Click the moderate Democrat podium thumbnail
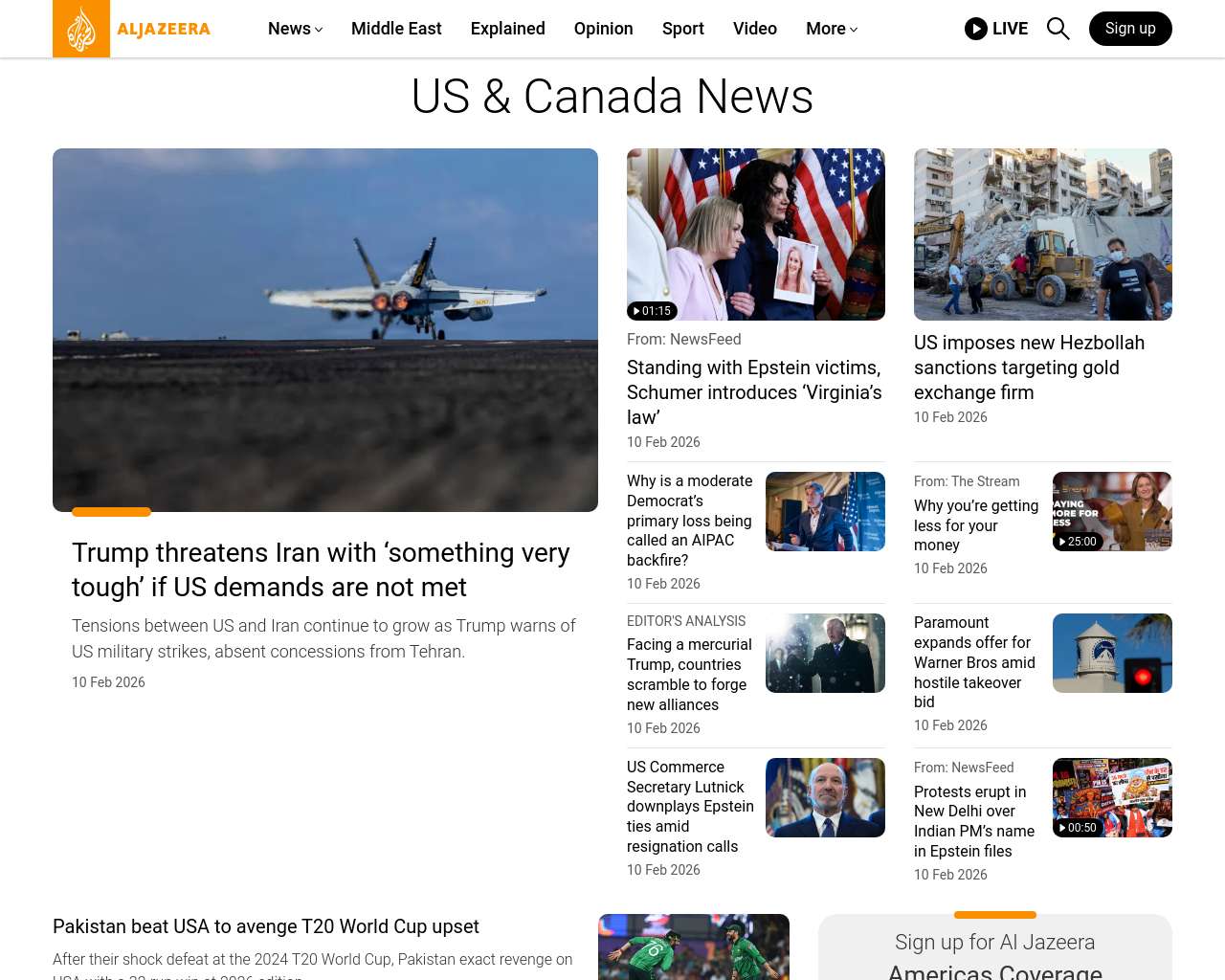This screenshot has width=1225, height=980. 825,511
